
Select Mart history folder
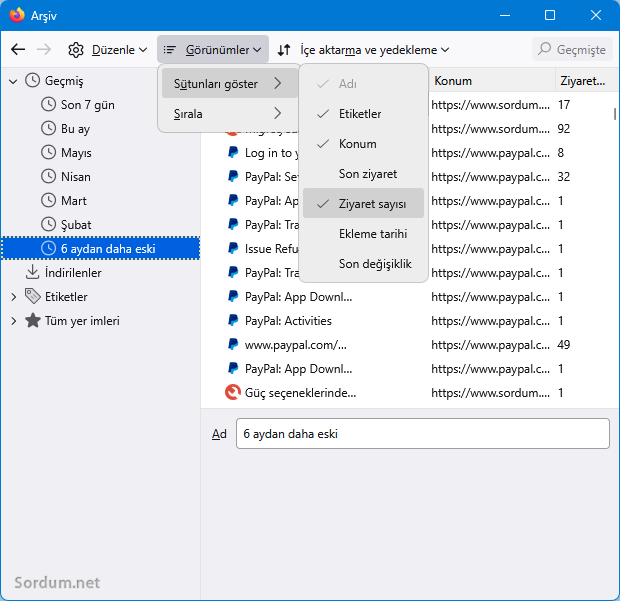[74, 201]
